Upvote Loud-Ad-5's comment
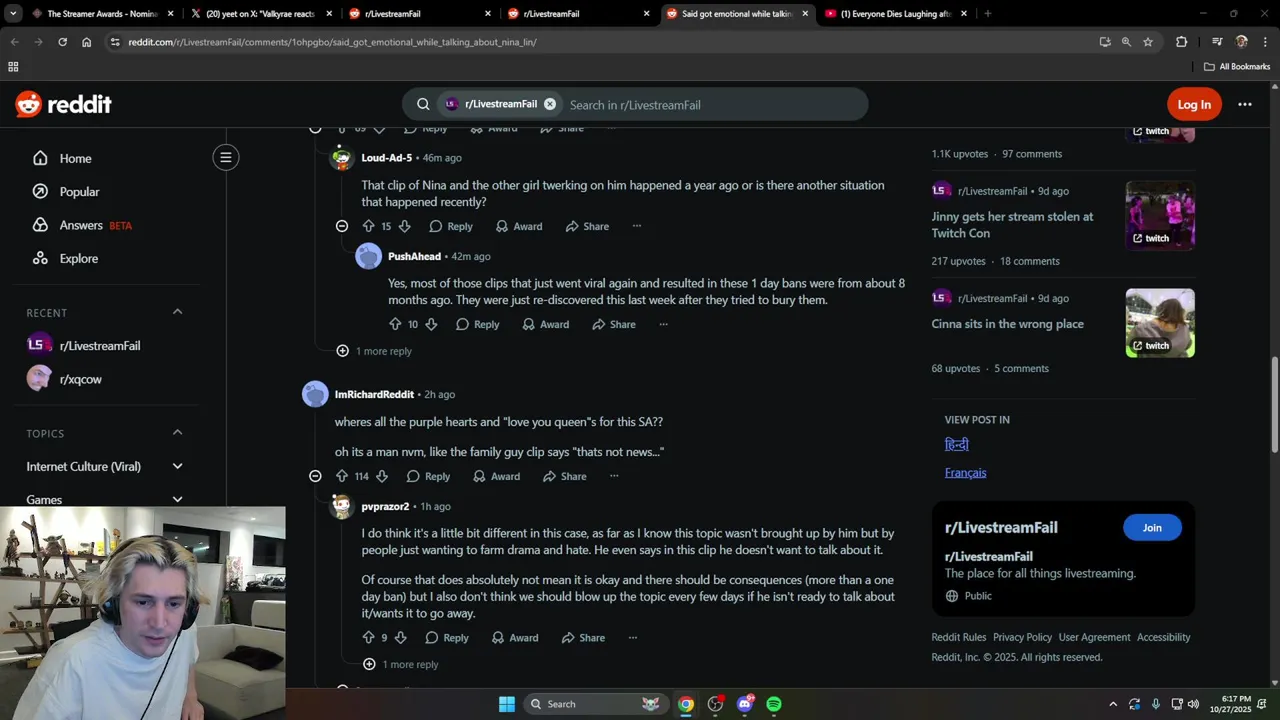 368,227
